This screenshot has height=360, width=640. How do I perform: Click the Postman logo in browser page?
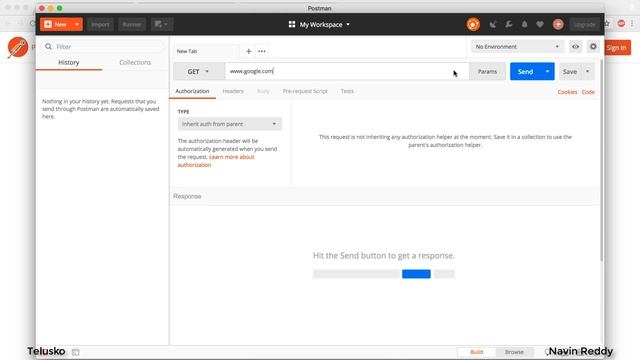click(x=18, y=47)
